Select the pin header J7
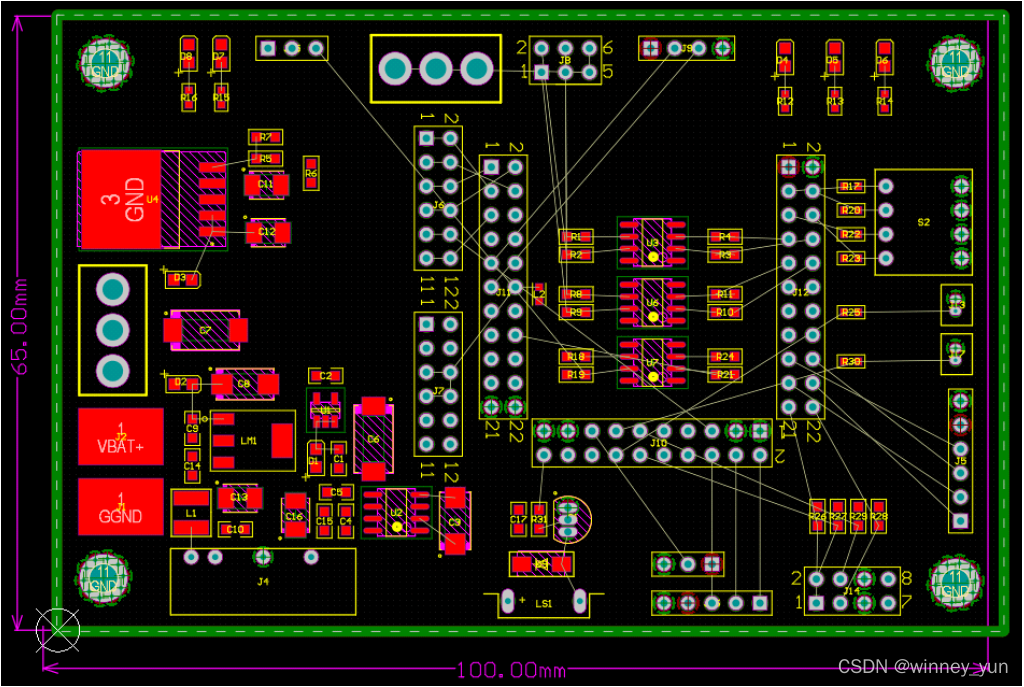Screen dimensions: 1024x687 coord(438,384)
